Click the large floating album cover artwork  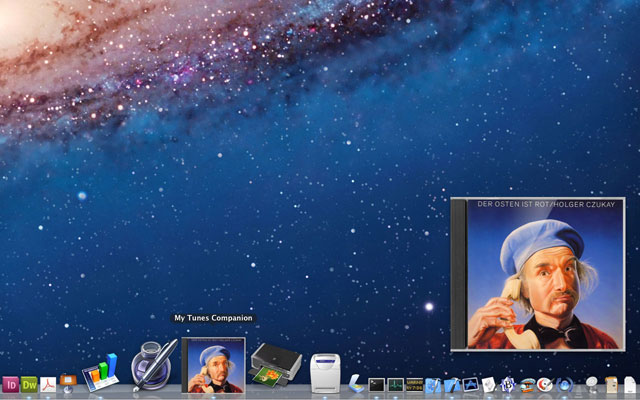[538, 274]
